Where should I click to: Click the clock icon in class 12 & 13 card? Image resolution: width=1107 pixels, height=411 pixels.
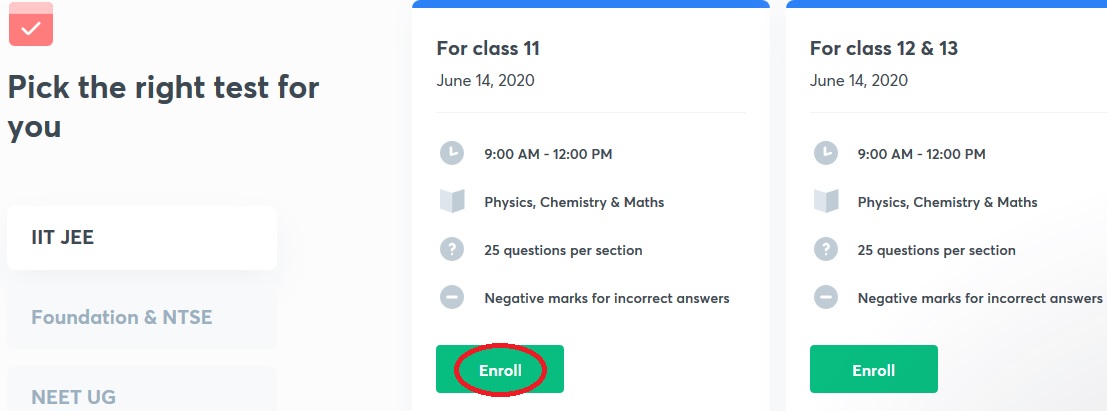[x=825, y=153]
